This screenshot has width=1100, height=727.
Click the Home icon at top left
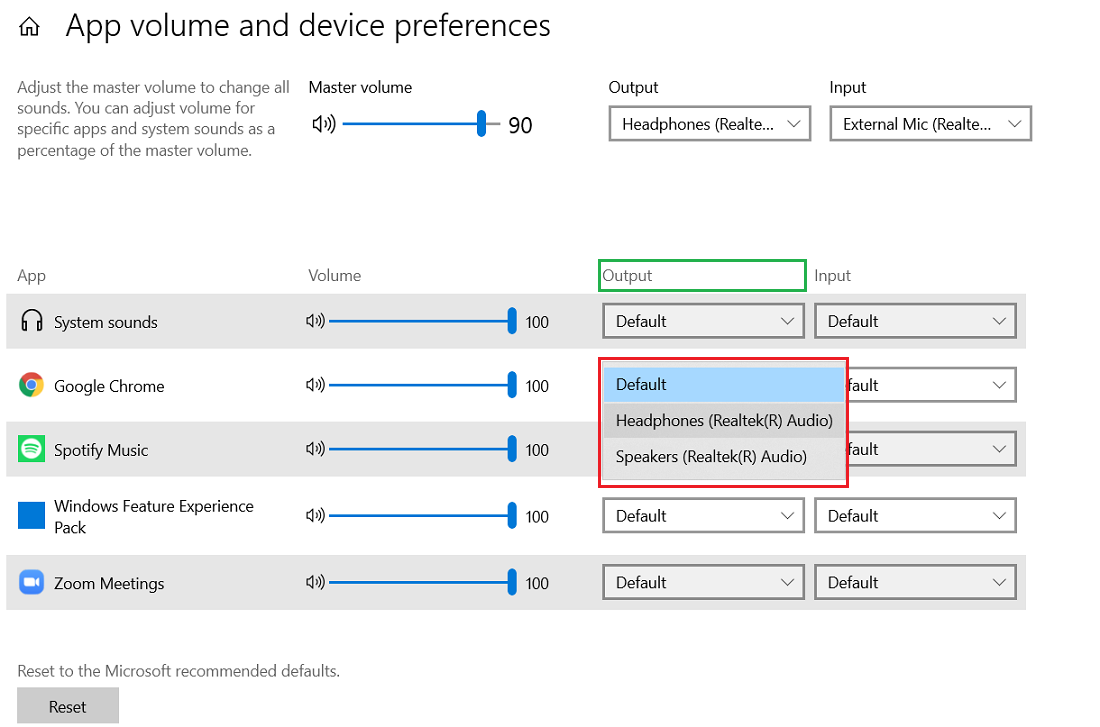click(29, 27)
